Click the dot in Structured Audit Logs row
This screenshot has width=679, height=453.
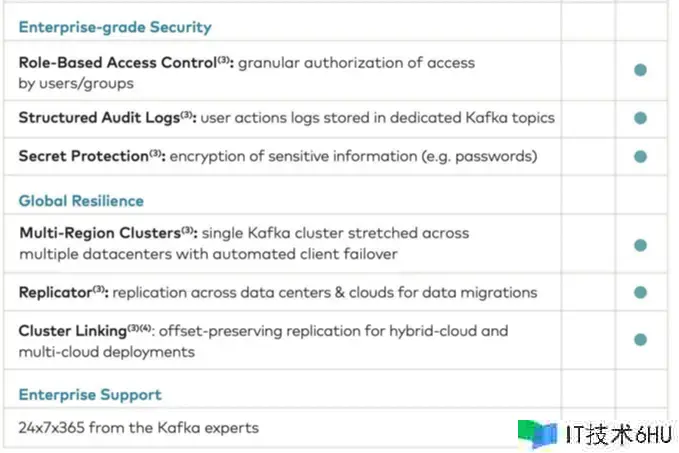(640, 118)
